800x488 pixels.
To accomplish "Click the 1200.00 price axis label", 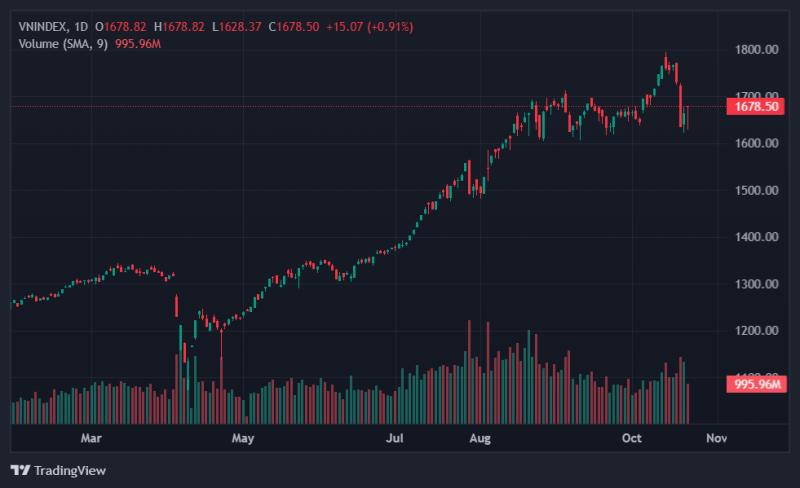I will 757,331.
